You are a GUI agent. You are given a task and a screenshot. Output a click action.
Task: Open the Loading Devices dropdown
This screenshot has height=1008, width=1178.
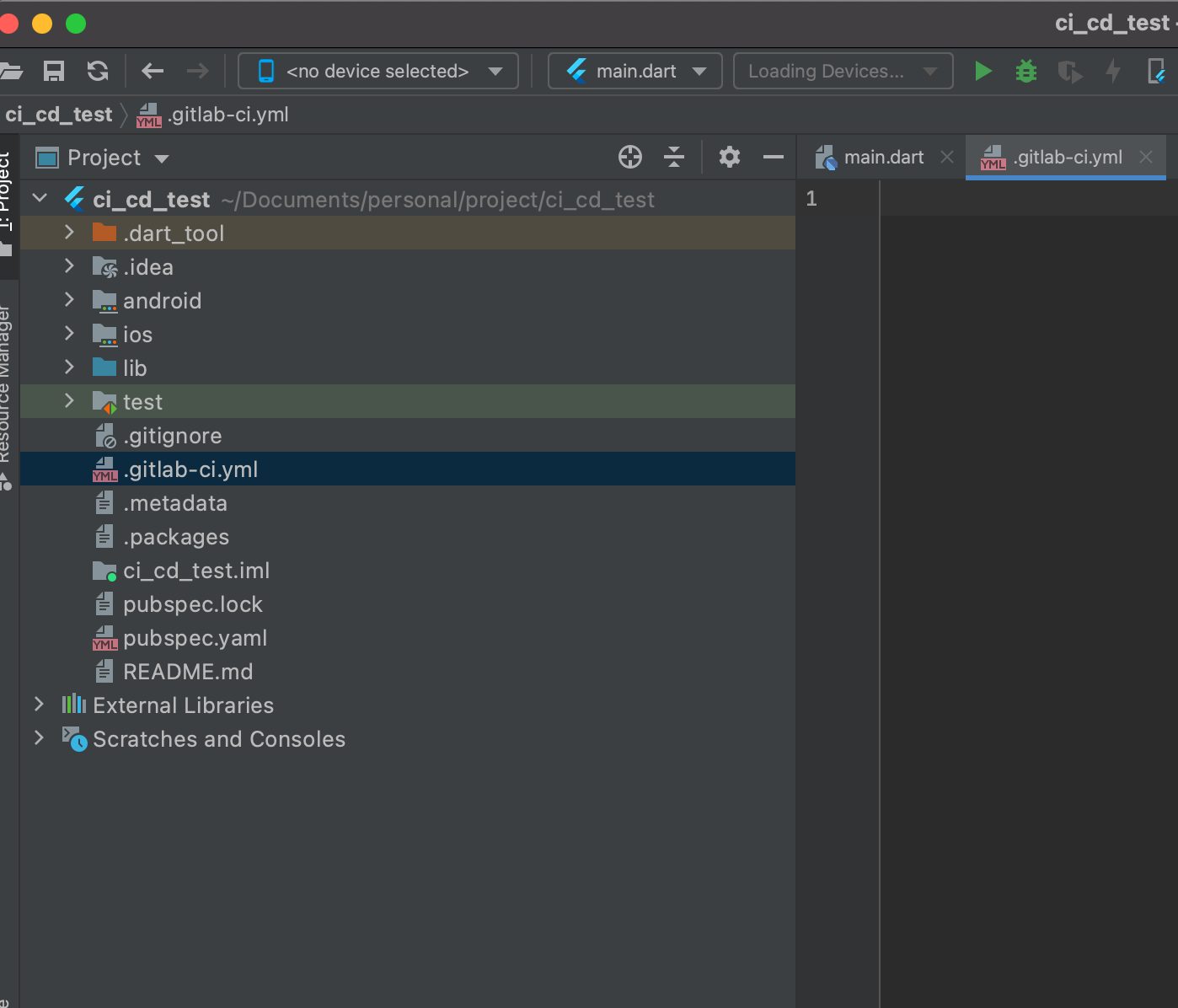click(x=843, y=72)
